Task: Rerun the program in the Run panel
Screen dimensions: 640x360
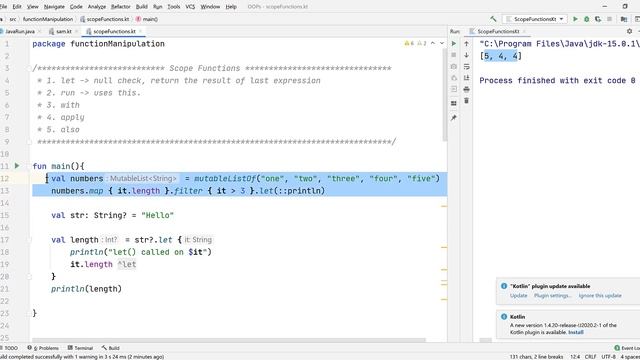Action: point(453,43)
